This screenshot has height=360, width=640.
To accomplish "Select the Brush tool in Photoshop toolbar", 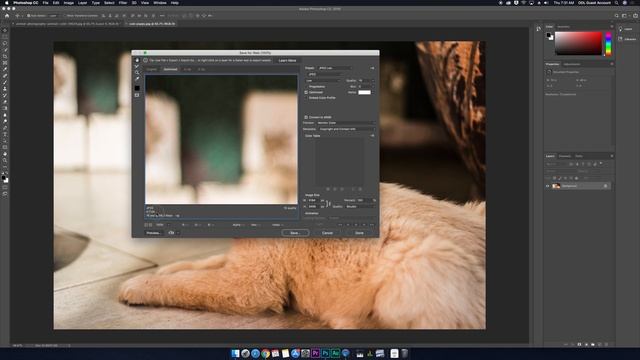I will [x=5, y=82].
